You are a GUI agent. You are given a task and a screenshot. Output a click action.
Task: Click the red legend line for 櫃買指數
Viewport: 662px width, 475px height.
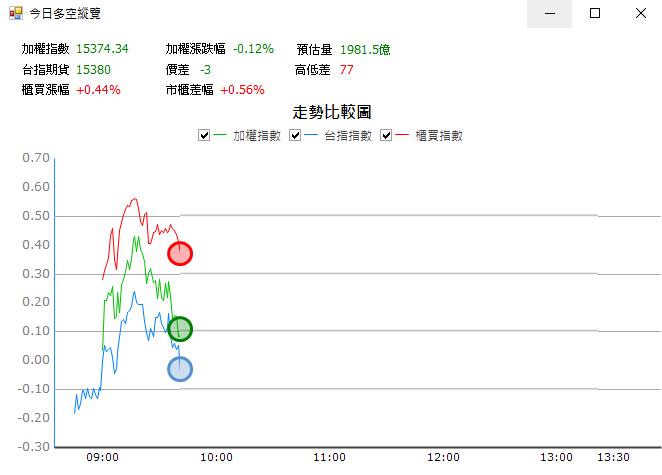pos(402,135)
